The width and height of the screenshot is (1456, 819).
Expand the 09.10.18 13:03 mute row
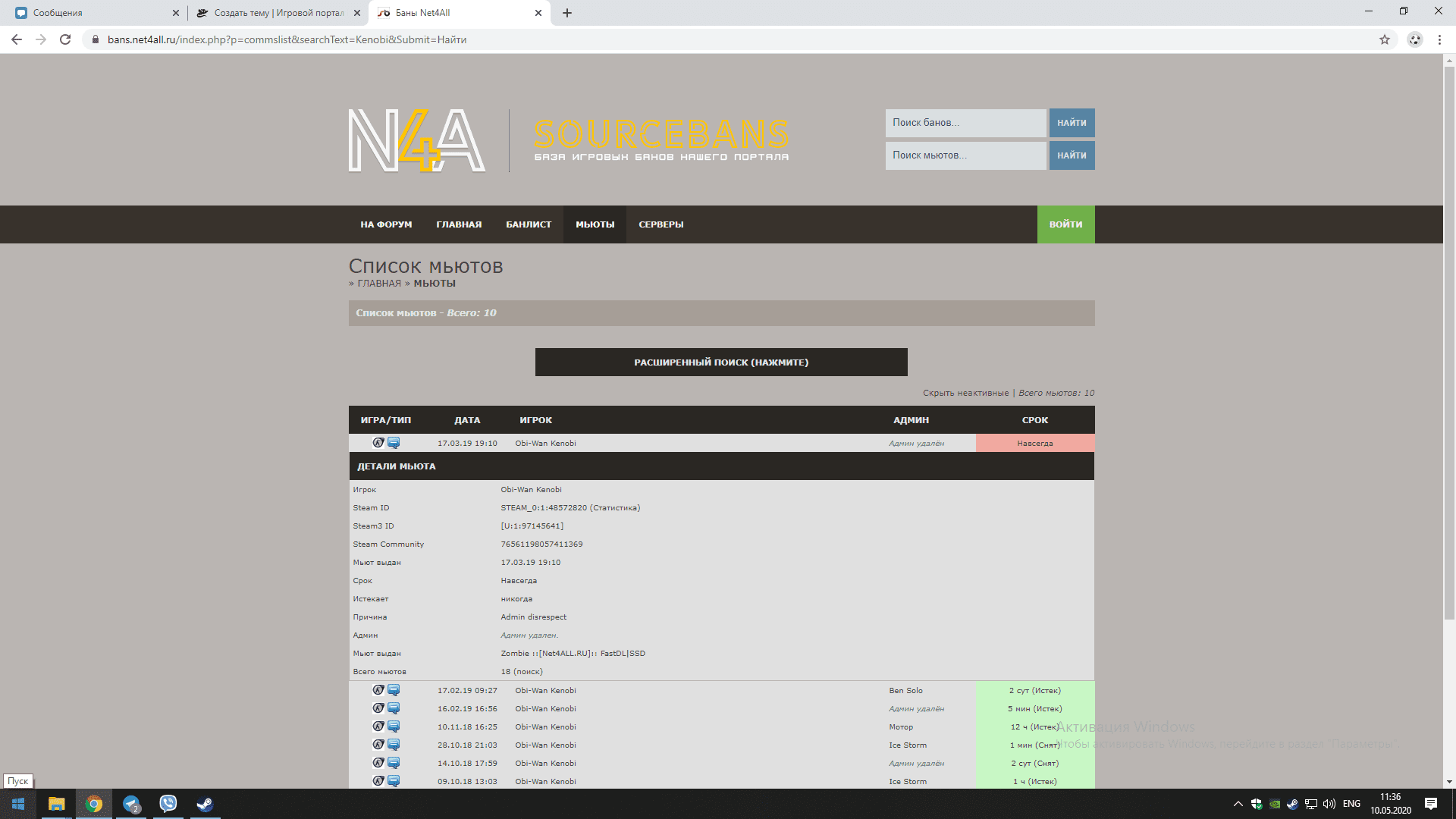[x=721, y=781]
